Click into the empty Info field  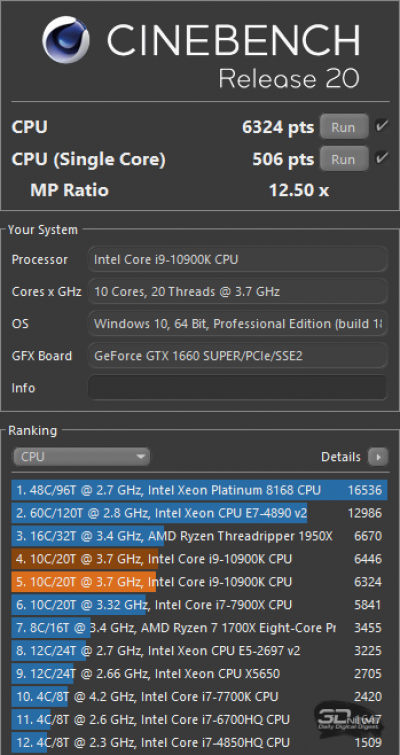238,388
